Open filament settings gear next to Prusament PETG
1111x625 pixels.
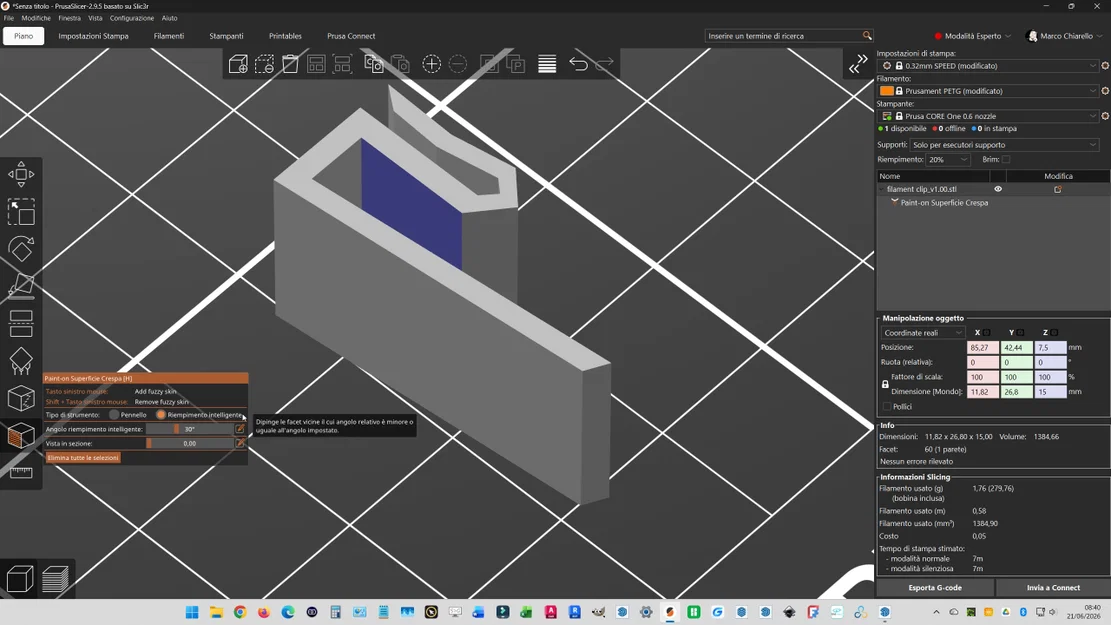(x=1105, y=91)
